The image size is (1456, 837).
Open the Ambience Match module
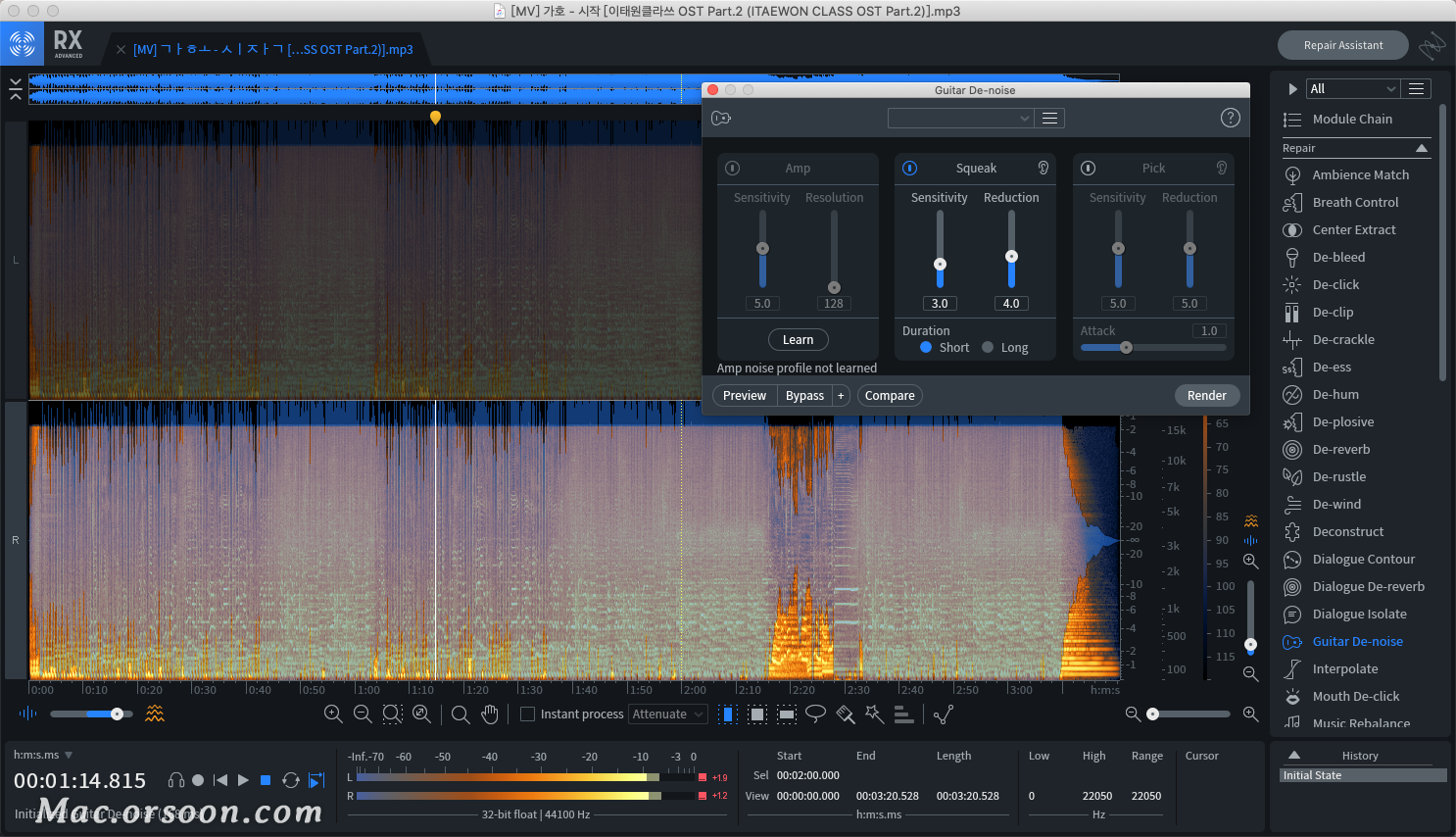(1360, 174)
